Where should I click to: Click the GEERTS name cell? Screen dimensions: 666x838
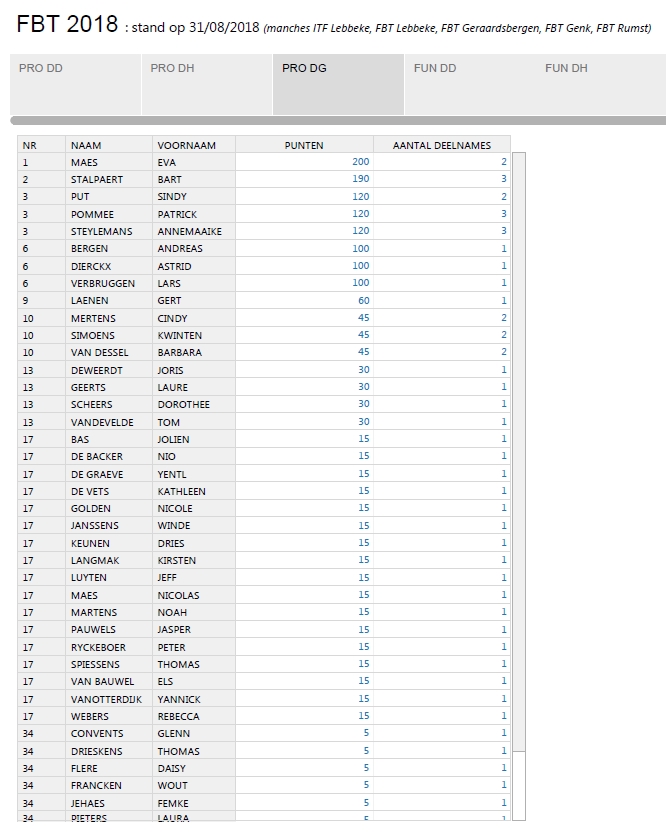[109, 387]
